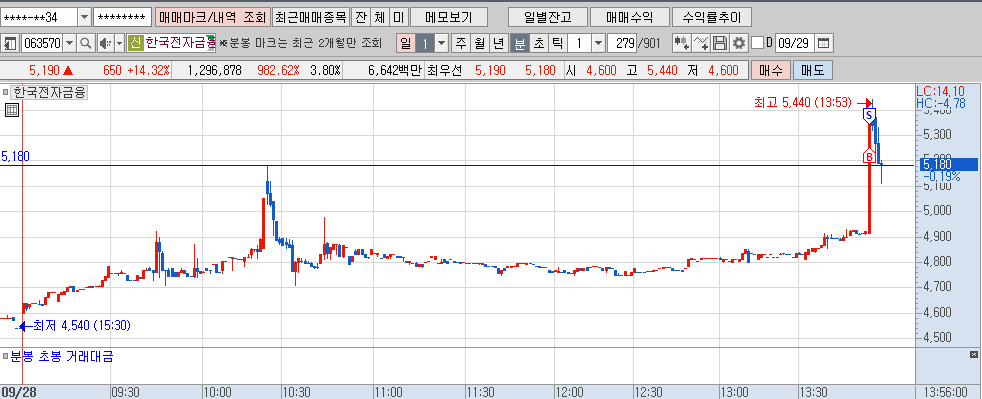Image resolution: width=982 pixels, height=399 pixels.
Task: Open chart settings with the gear icon
Action: [x=739, y=43]
